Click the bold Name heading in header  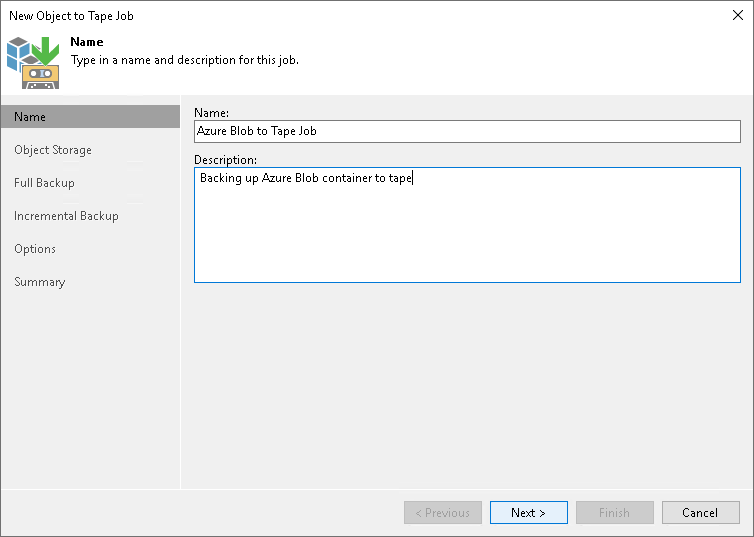(x=87, y=43)
